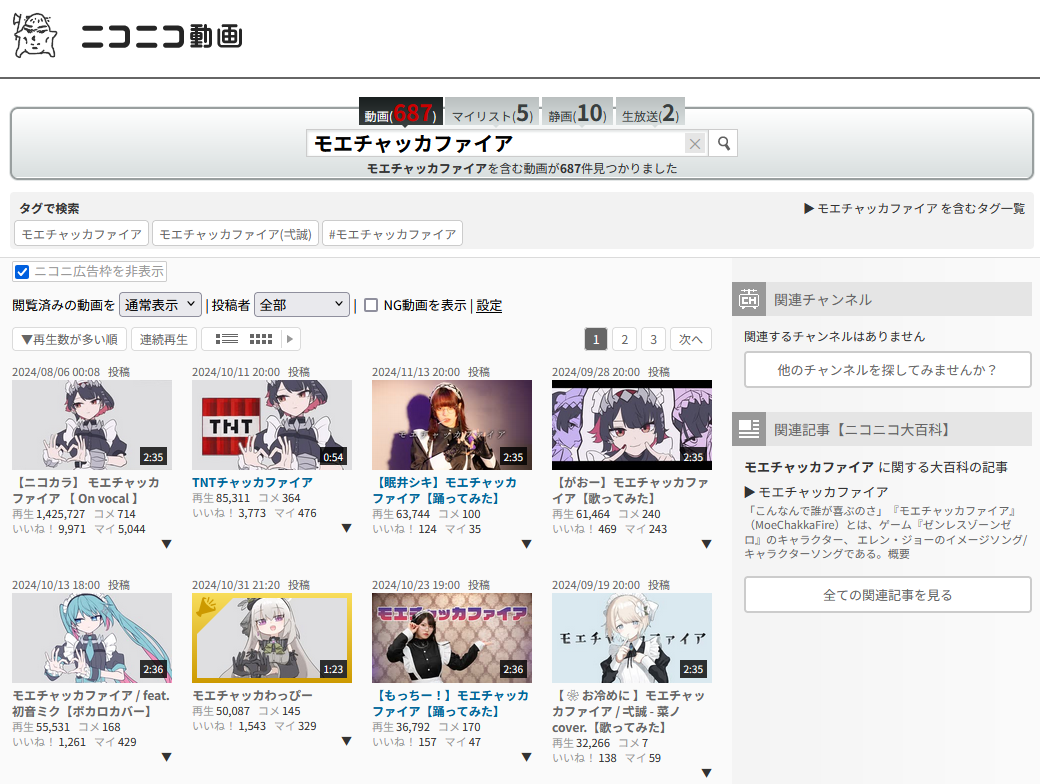Click the 全ての関連記事を見る button
1040x784 pixels.
pos(887,595)
